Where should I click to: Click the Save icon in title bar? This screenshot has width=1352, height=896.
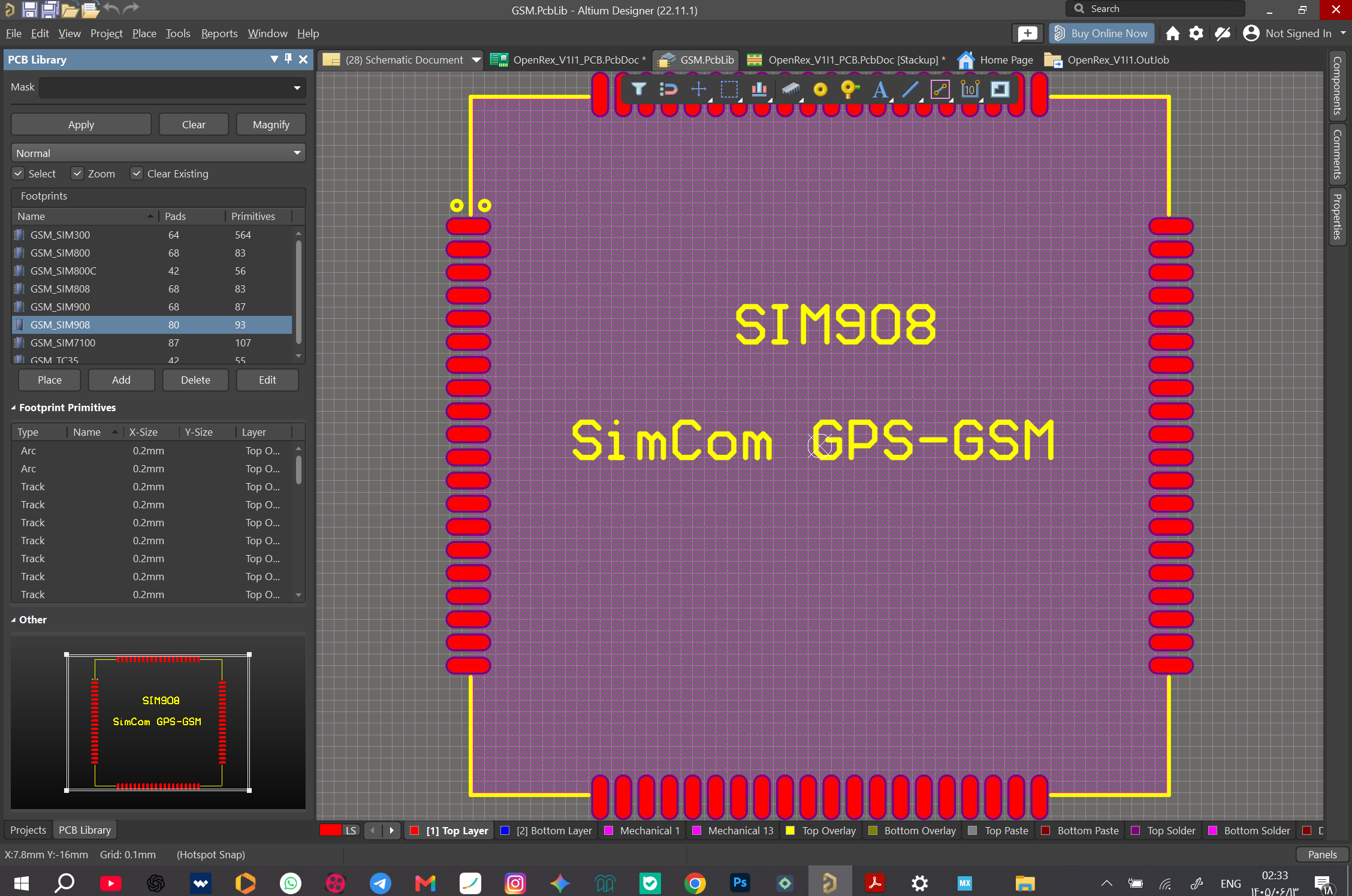tap(29, 10)
